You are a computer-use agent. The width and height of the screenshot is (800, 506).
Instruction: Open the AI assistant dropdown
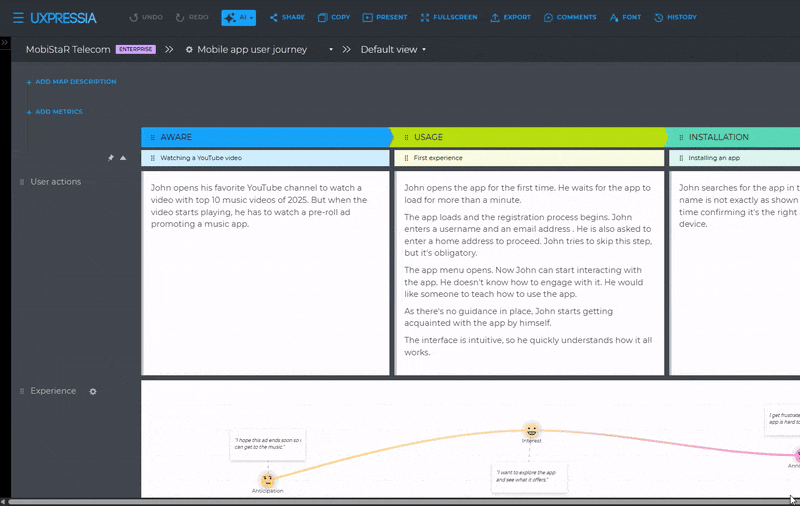(x=238, y=17)
